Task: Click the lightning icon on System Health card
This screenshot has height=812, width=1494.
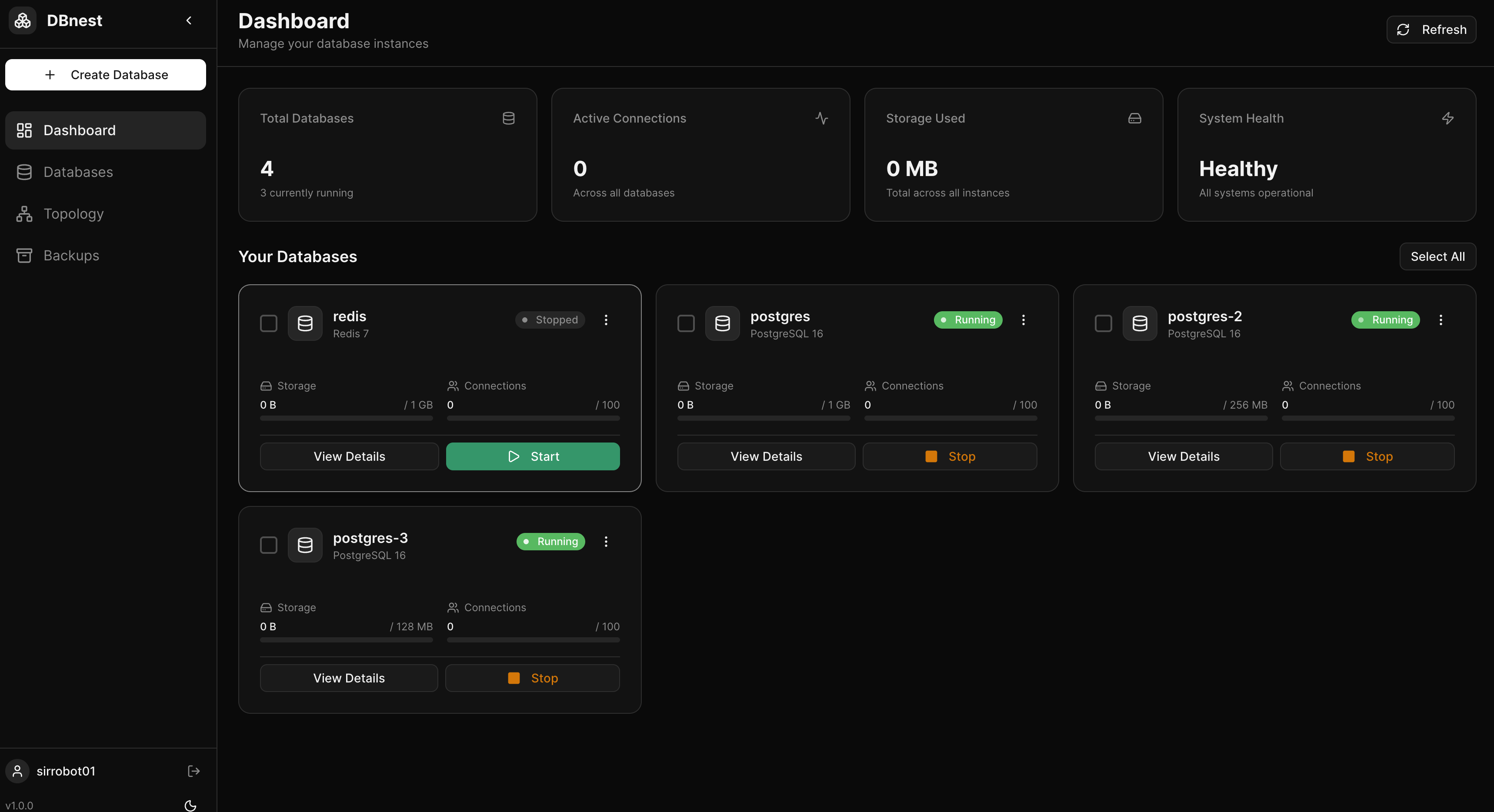Action: point(1448,118)
